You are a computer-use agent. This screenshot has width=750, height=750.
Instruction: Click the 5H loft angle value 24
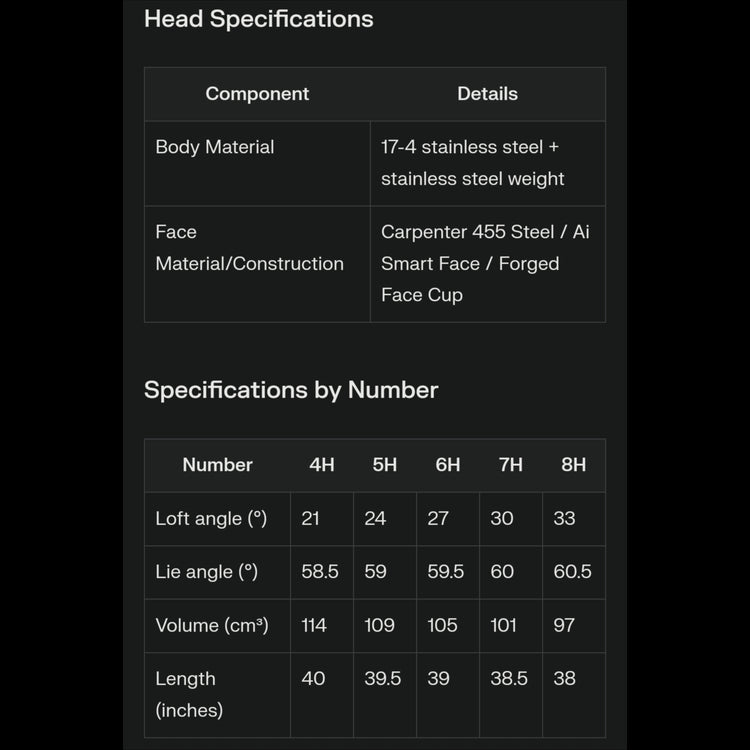pyautogui.click(x=375, y=519)
